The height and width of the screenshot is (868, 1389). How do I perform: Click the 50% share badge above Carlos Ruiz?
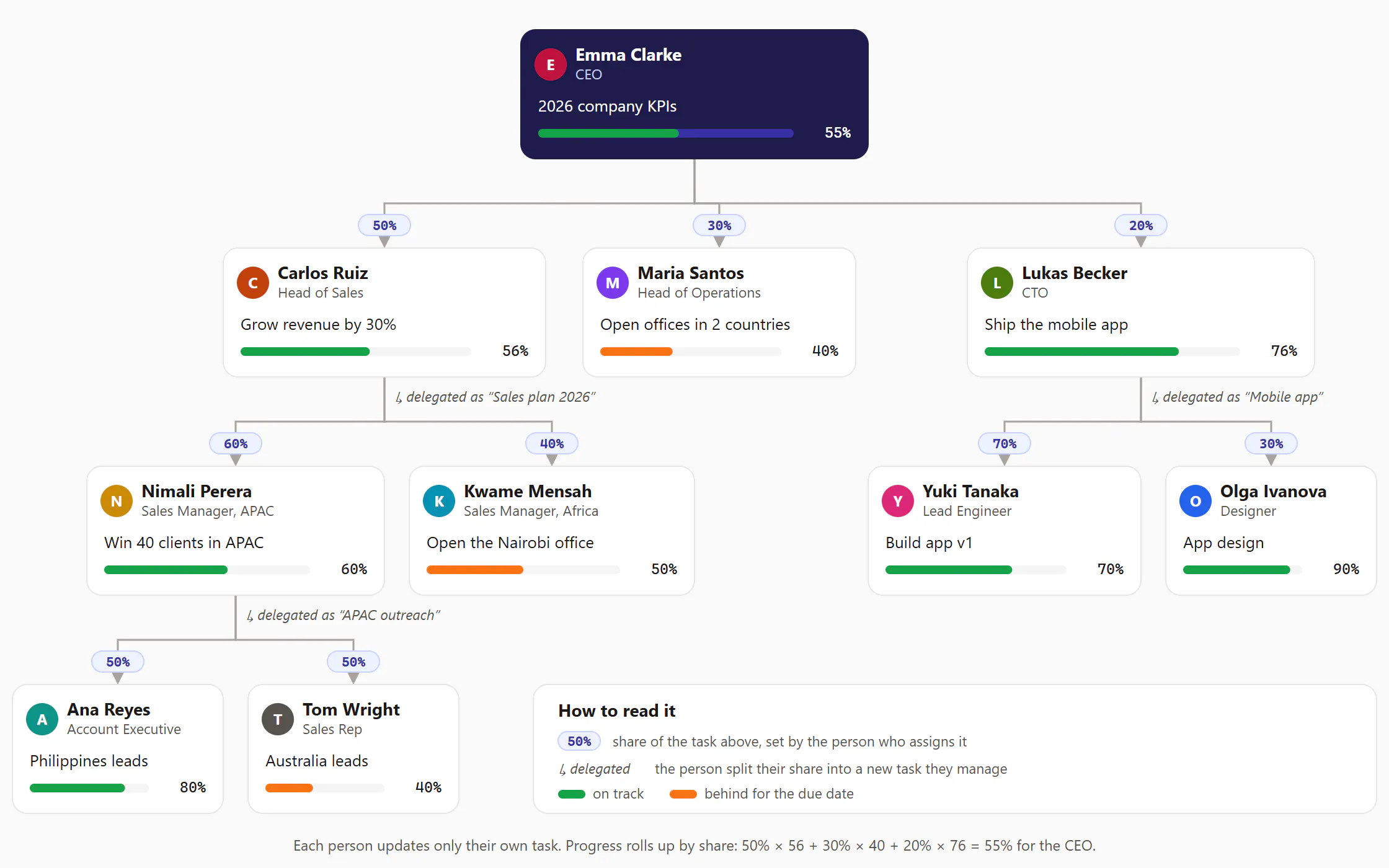pos(384,225)
